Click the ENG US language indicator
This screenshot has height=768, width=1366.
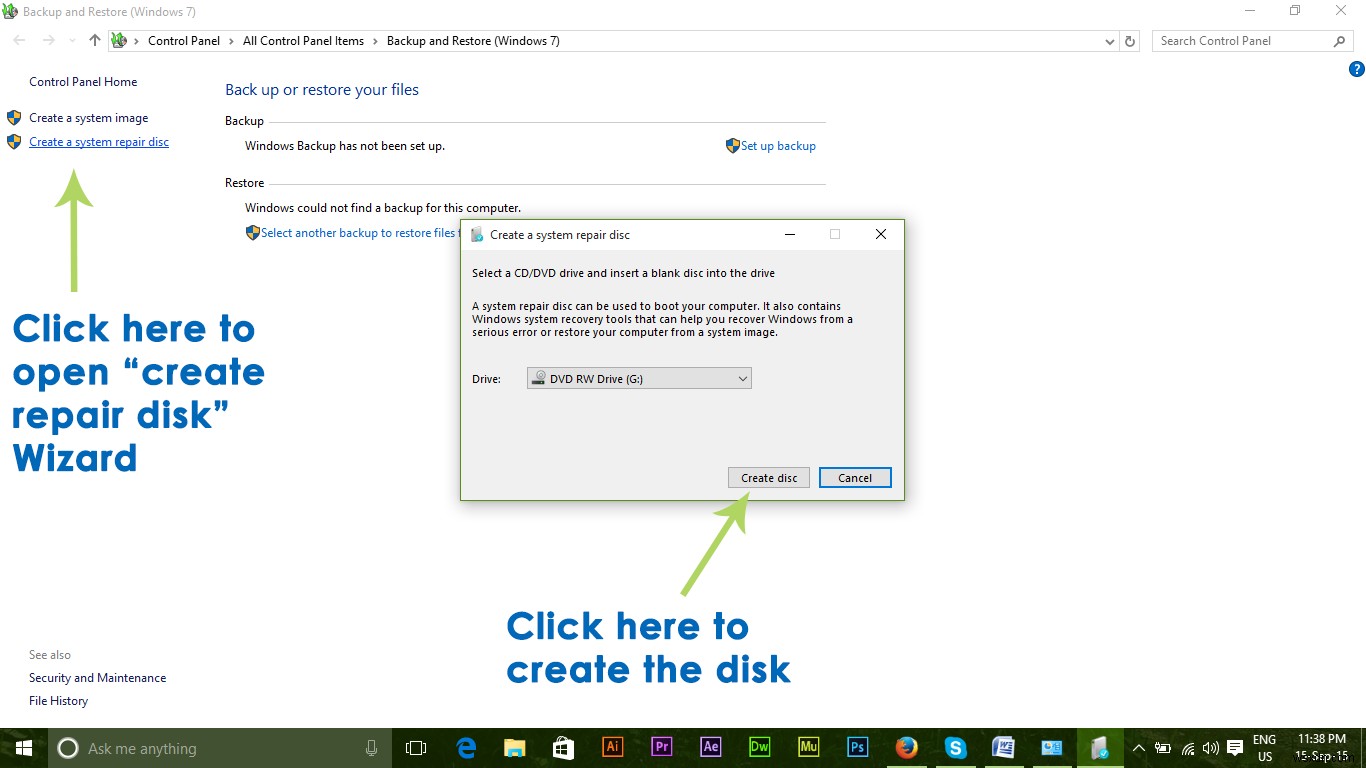click(1265, 748)
